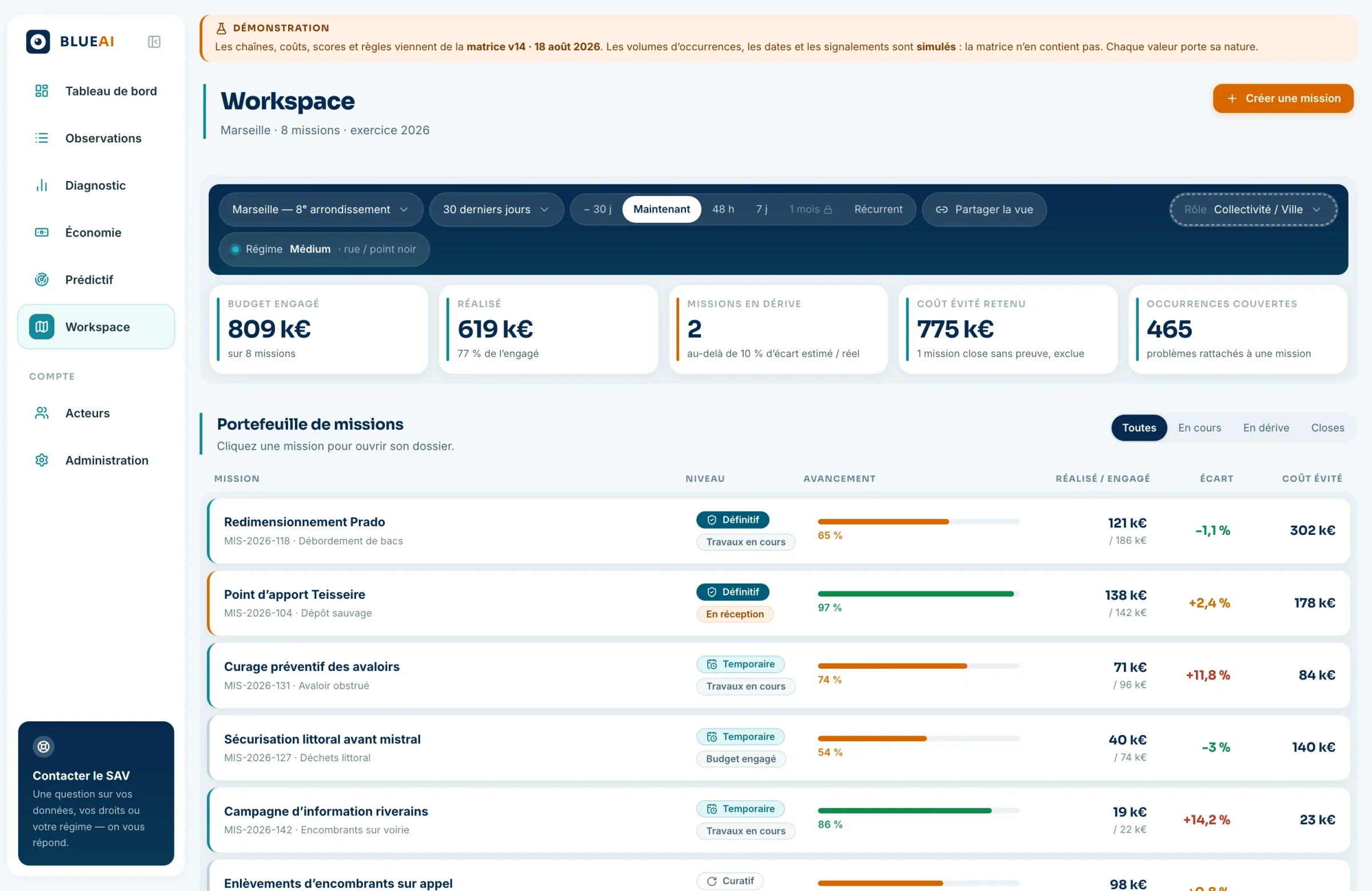This screenshot has width=1372, height=891.
Task: Click the BlueAI logo icon
Action: pos(38,42)
